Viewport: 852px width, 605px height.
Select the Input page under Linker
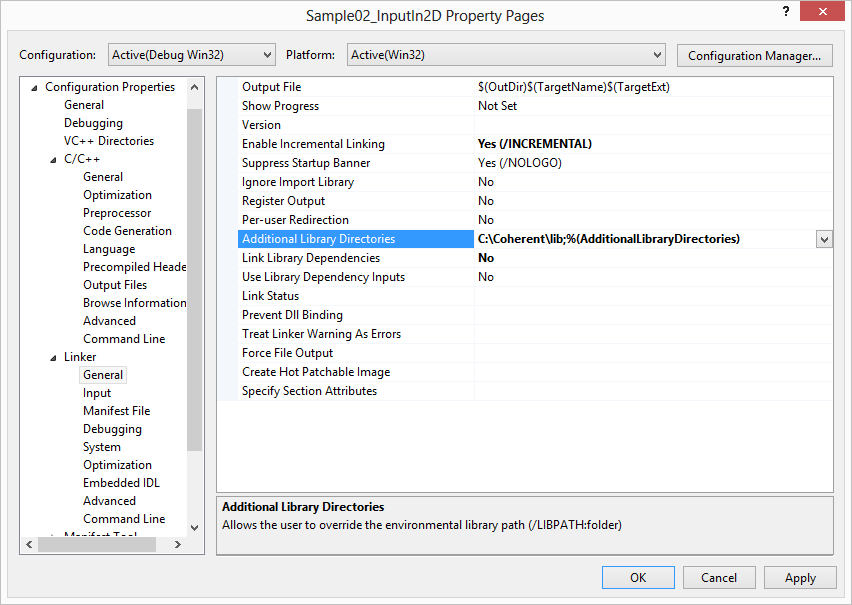tap(97, 392)
